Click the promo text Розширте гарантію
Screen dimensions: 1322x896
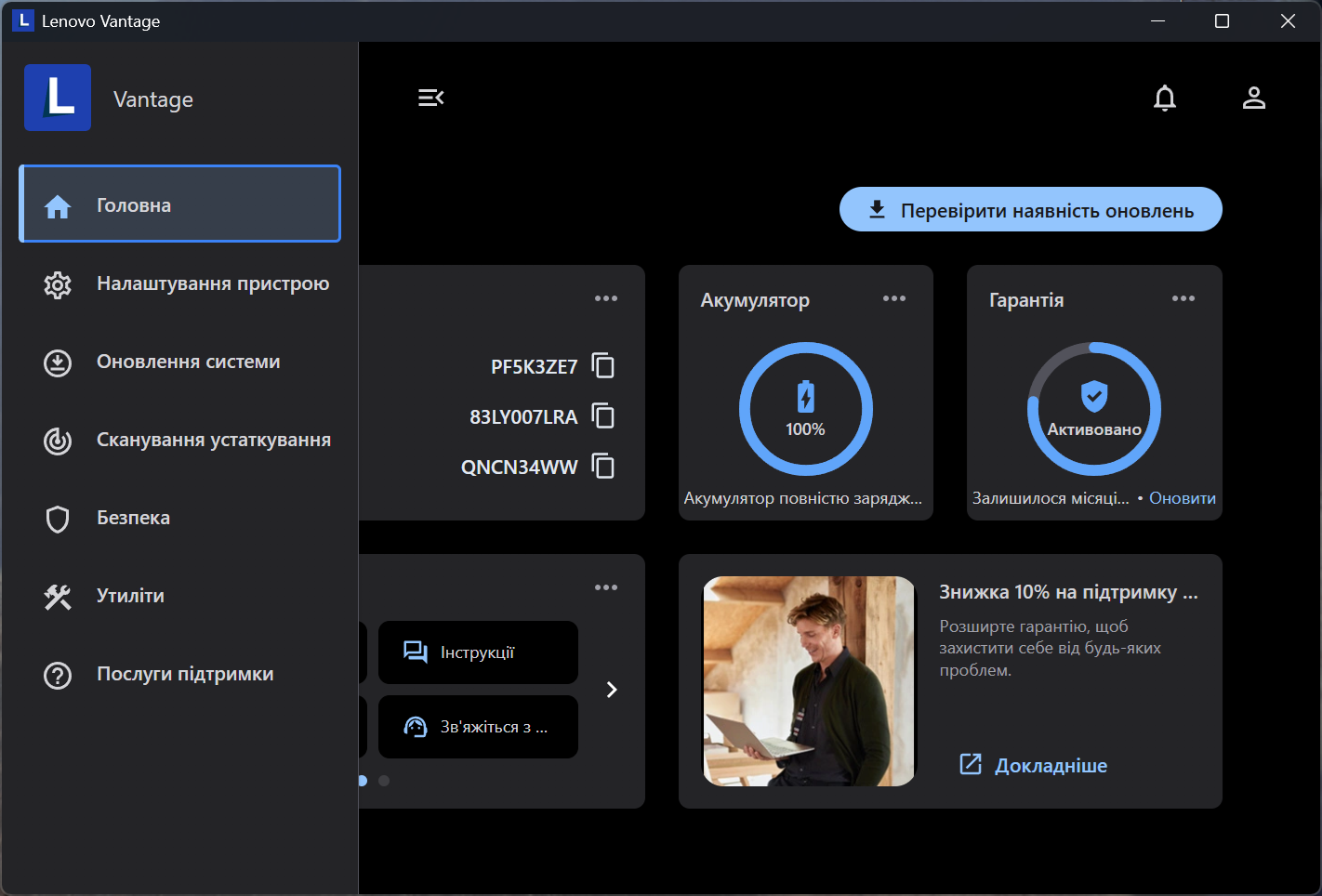click(1051, 648)
